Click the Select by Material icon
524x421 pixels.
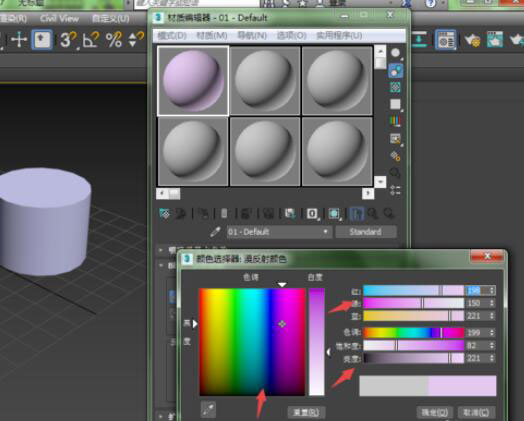[x=396, y=173]
